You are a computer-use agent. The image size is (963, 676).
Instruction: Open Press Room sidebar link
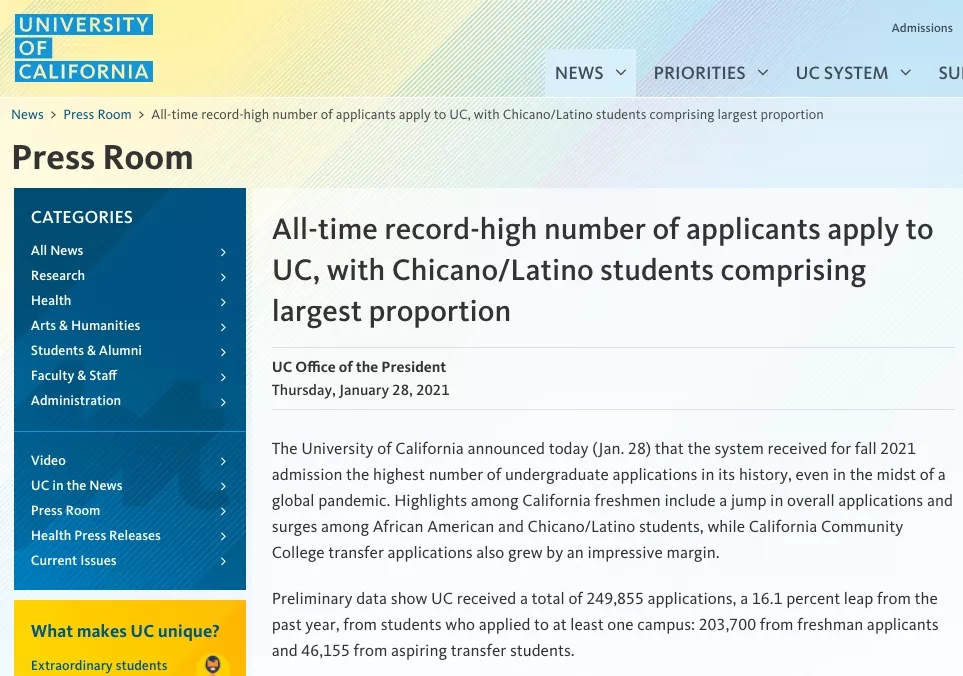[x=65, y=511]
